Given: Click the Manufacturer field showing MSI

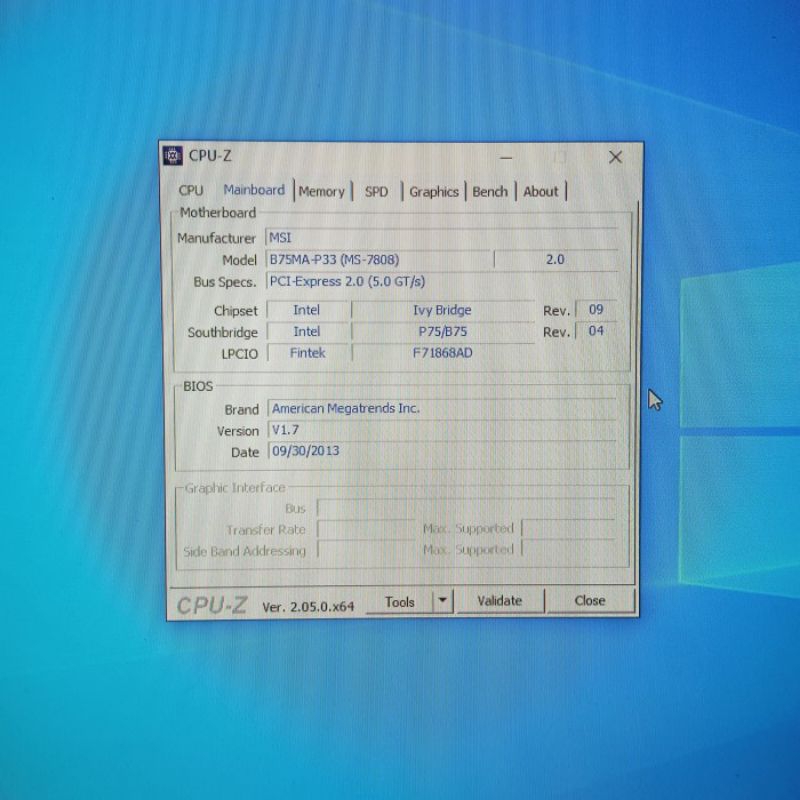Looking at the screenshot, I should (x=440, y=238).
